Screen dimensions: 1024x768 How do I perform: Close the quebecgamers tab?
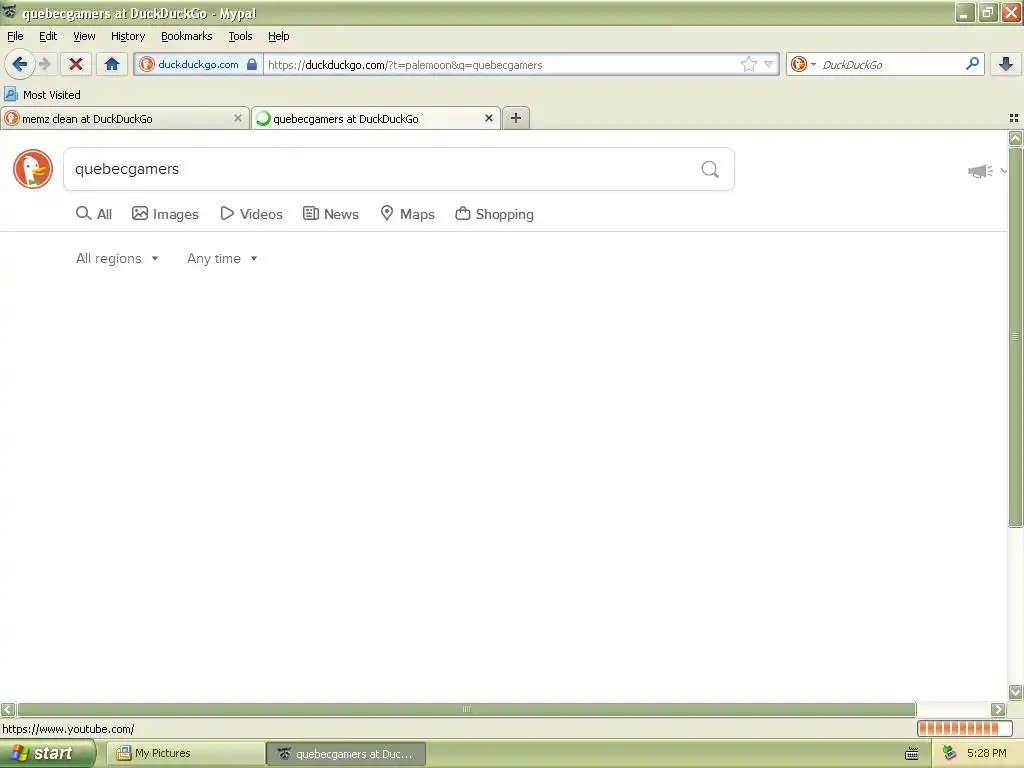[x=488, y=118]
